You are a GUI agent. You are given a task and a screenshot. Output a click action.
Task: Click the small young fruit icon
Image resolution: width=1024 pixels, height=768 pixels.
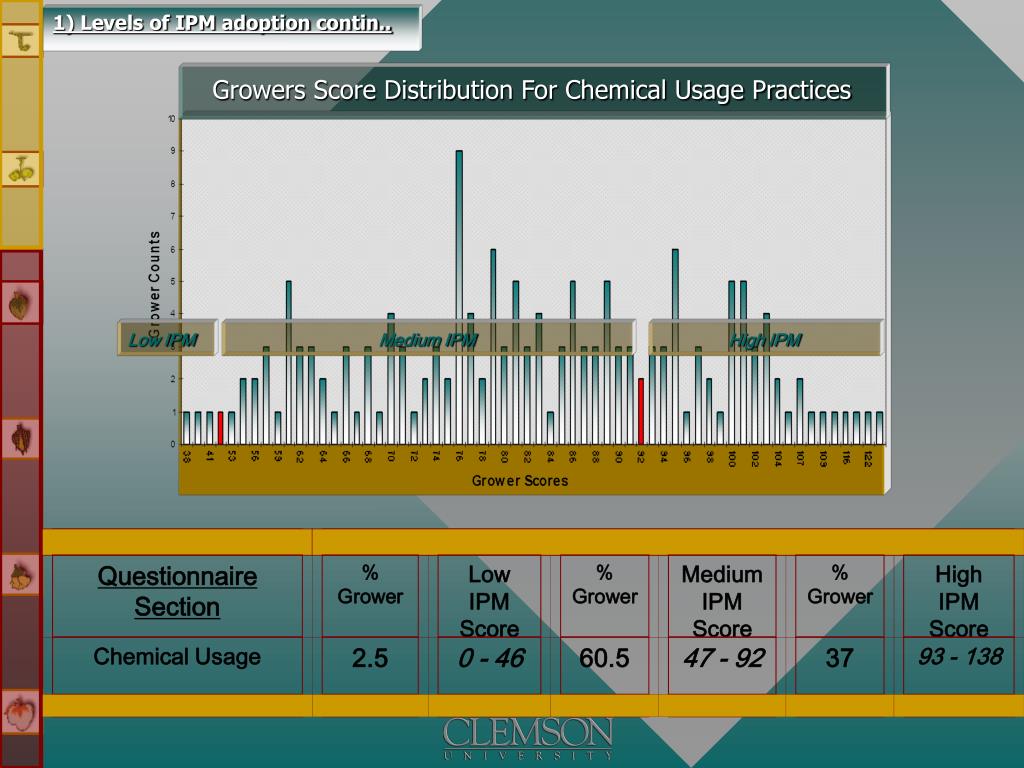[21, 575]
